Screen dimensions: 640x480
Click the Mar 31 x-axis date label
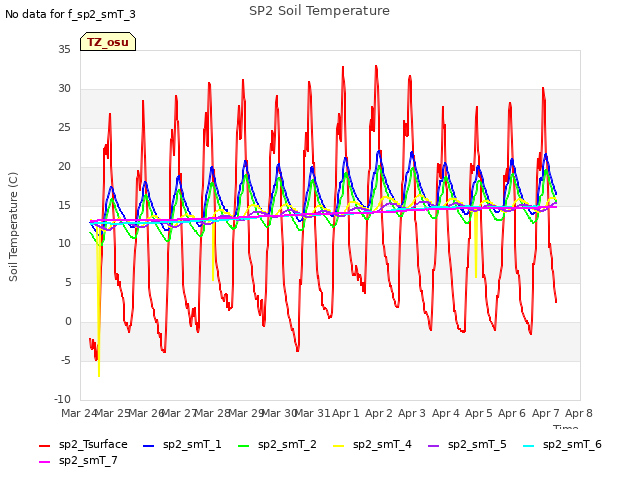312,413
